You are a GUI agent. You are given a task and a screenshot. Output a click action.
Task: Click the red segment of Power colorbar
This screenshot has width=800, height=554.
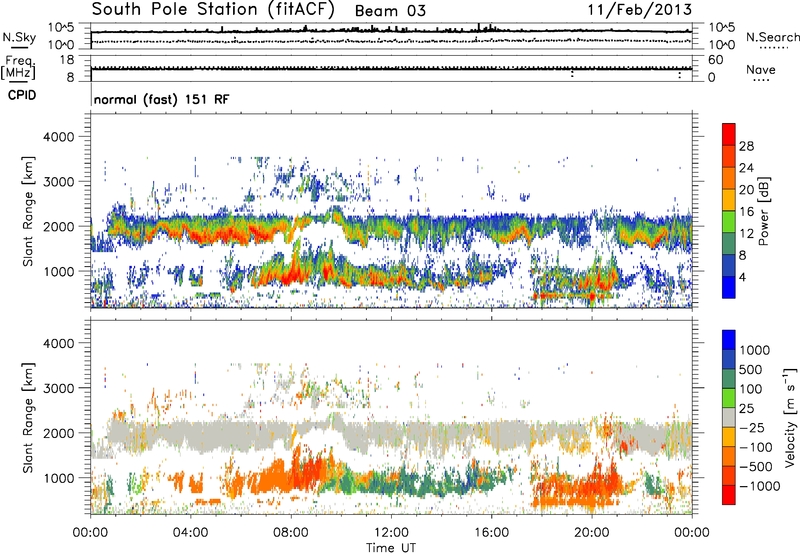click(x=729, y=135)
